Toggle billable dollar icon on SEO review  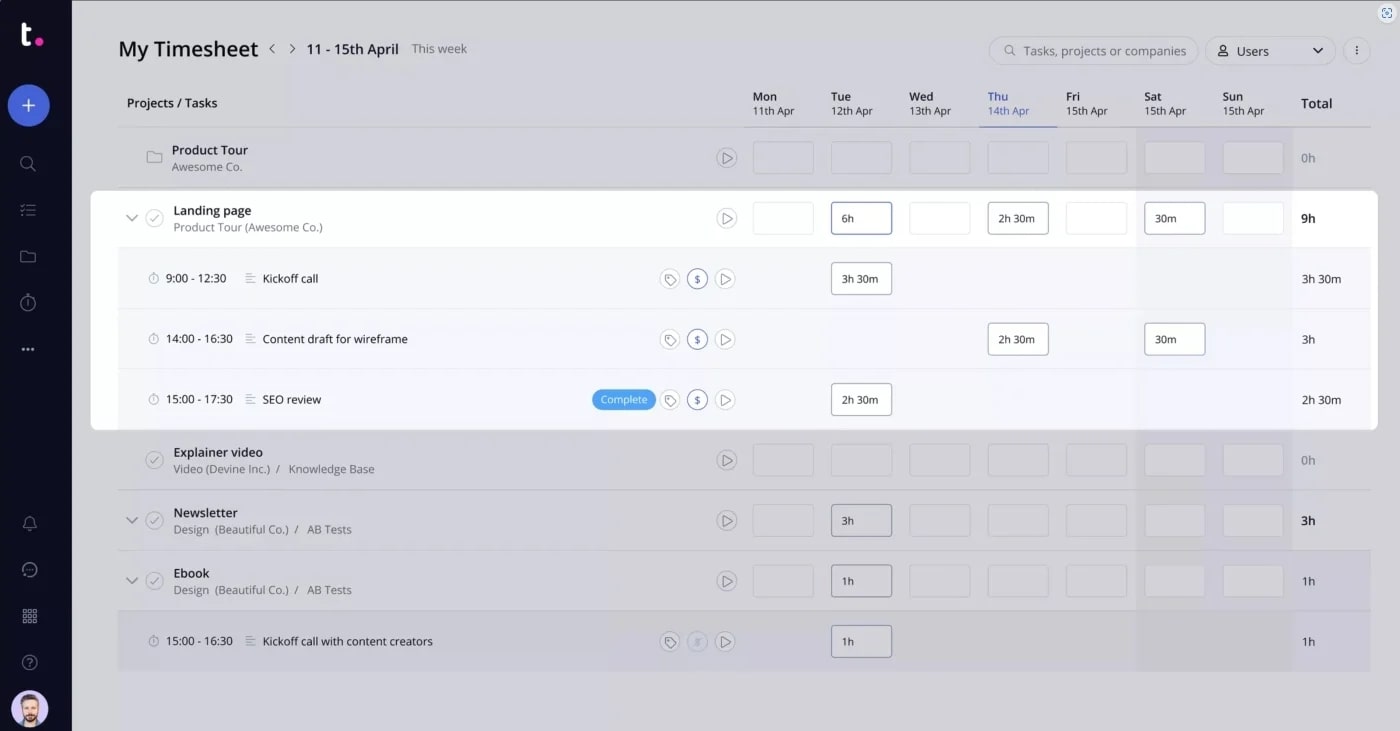click(x=697, y=400)
